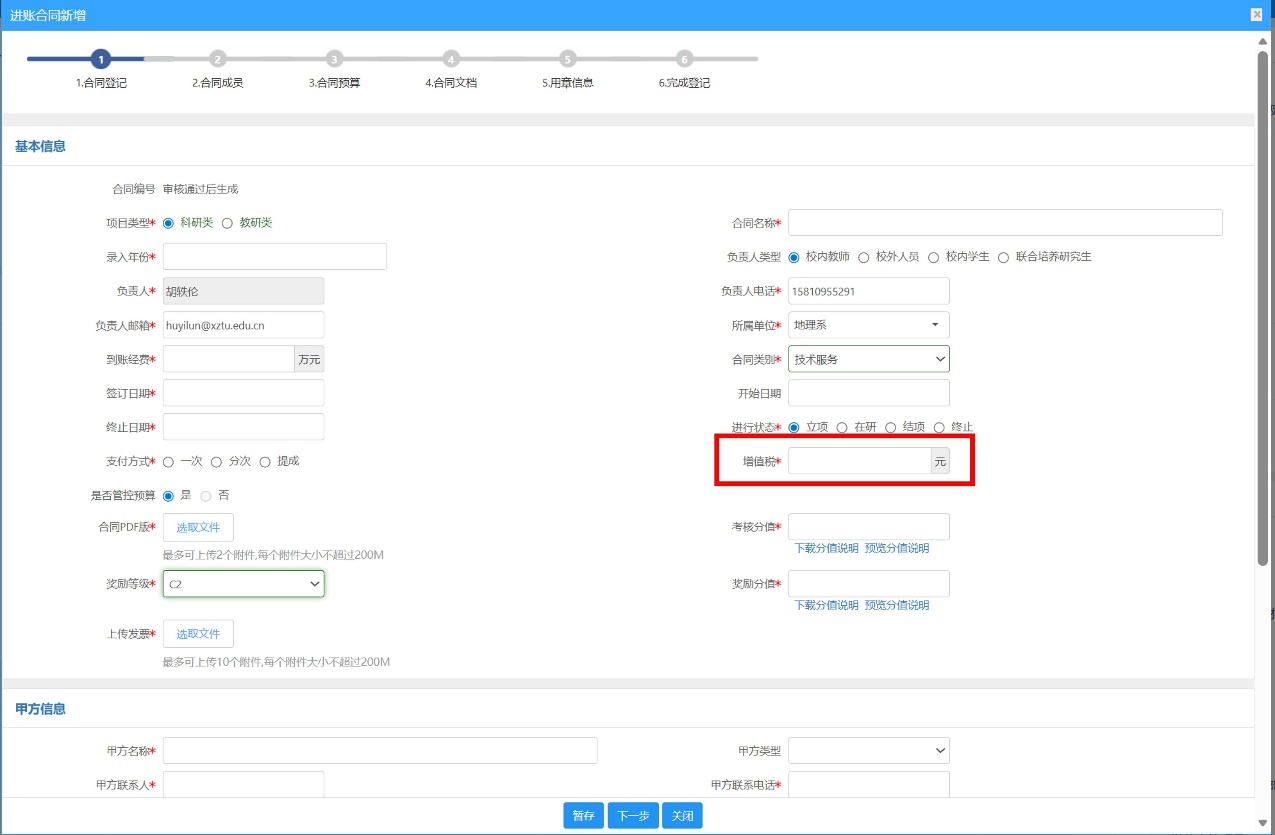Screen dimensions: 1275x835
Task: Click step 6 完成登记 circle icon
Action: 684,59
